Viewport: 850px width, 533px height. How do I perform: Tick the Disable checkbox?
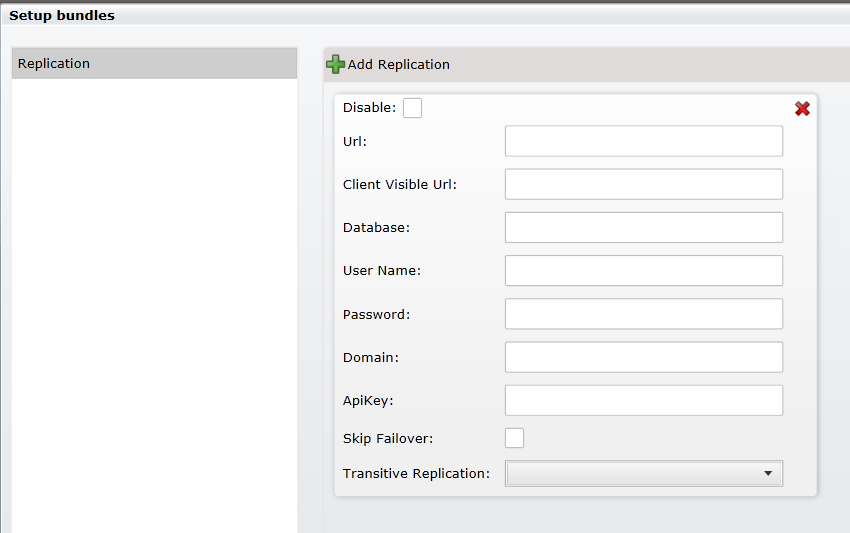coord(412,108)
